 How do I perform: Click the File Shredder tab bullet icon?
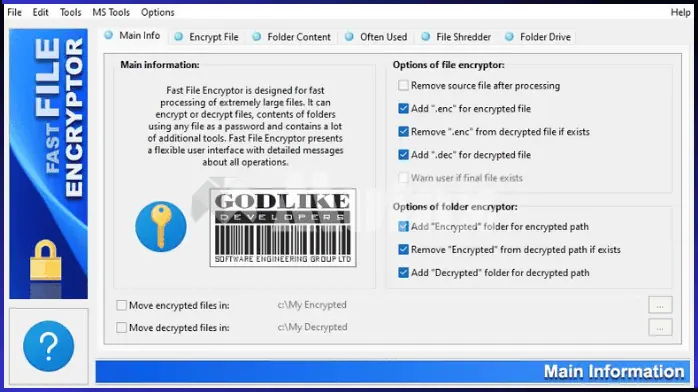coord(426,37)
